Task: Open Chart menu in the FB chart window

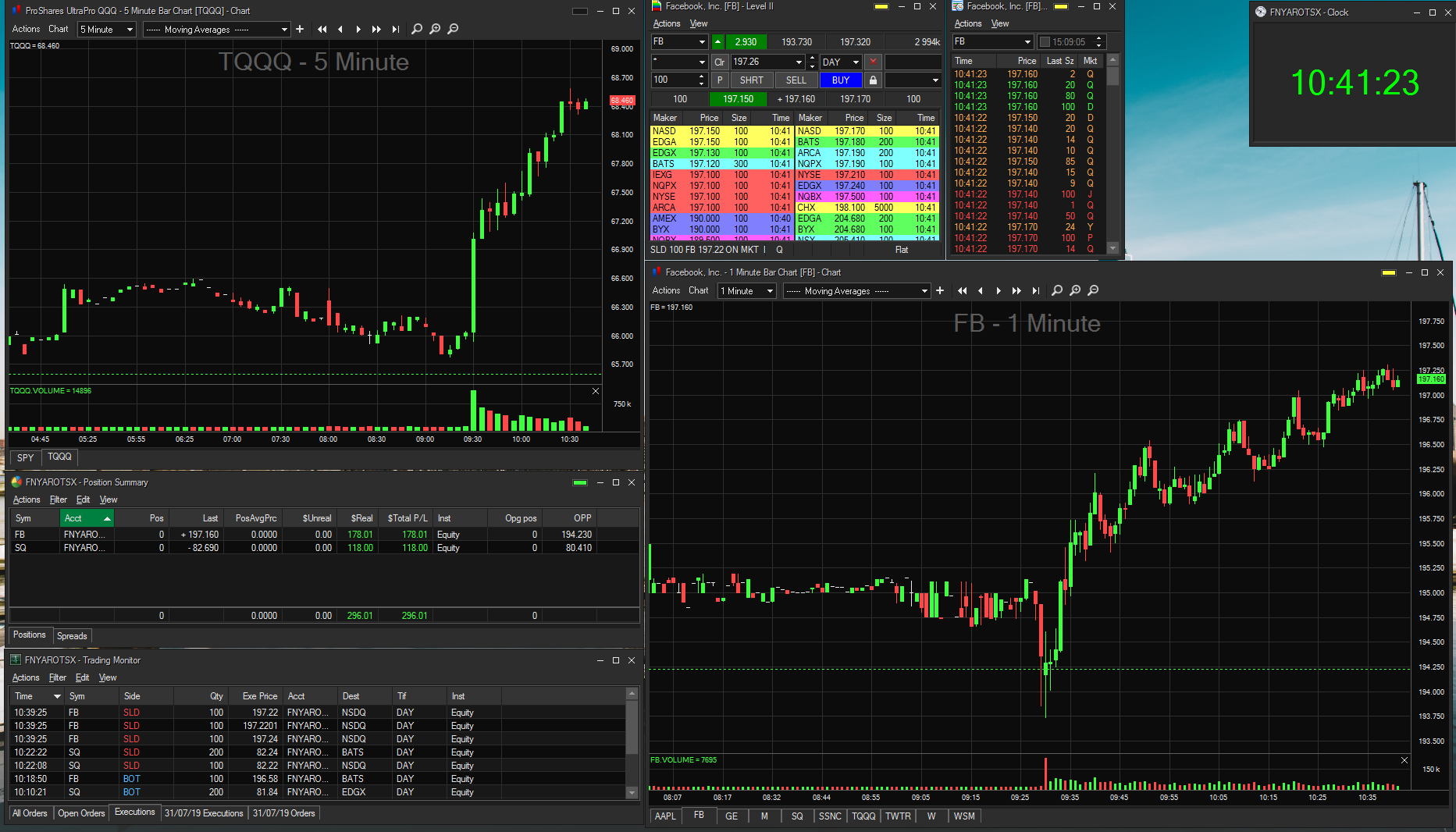Action: tap(699, 290)
